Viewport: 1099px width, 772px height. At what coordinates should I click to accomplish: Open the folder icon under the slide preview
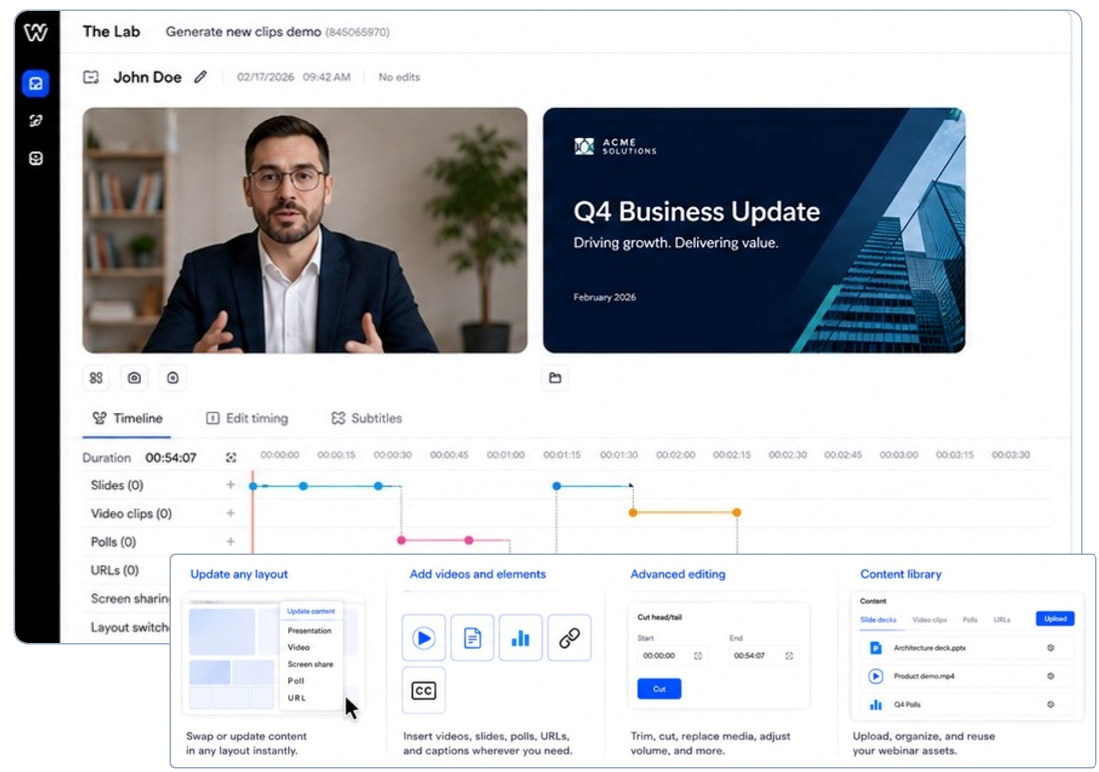point(555,378)
